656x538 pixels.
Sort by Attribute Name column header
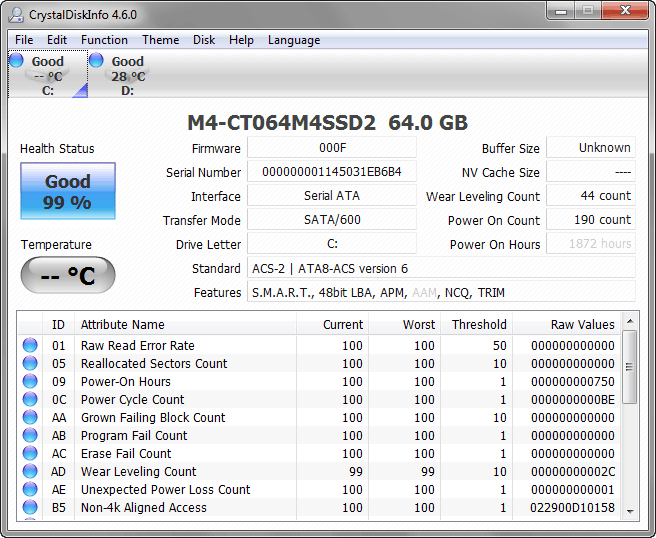tap(185, 325)
